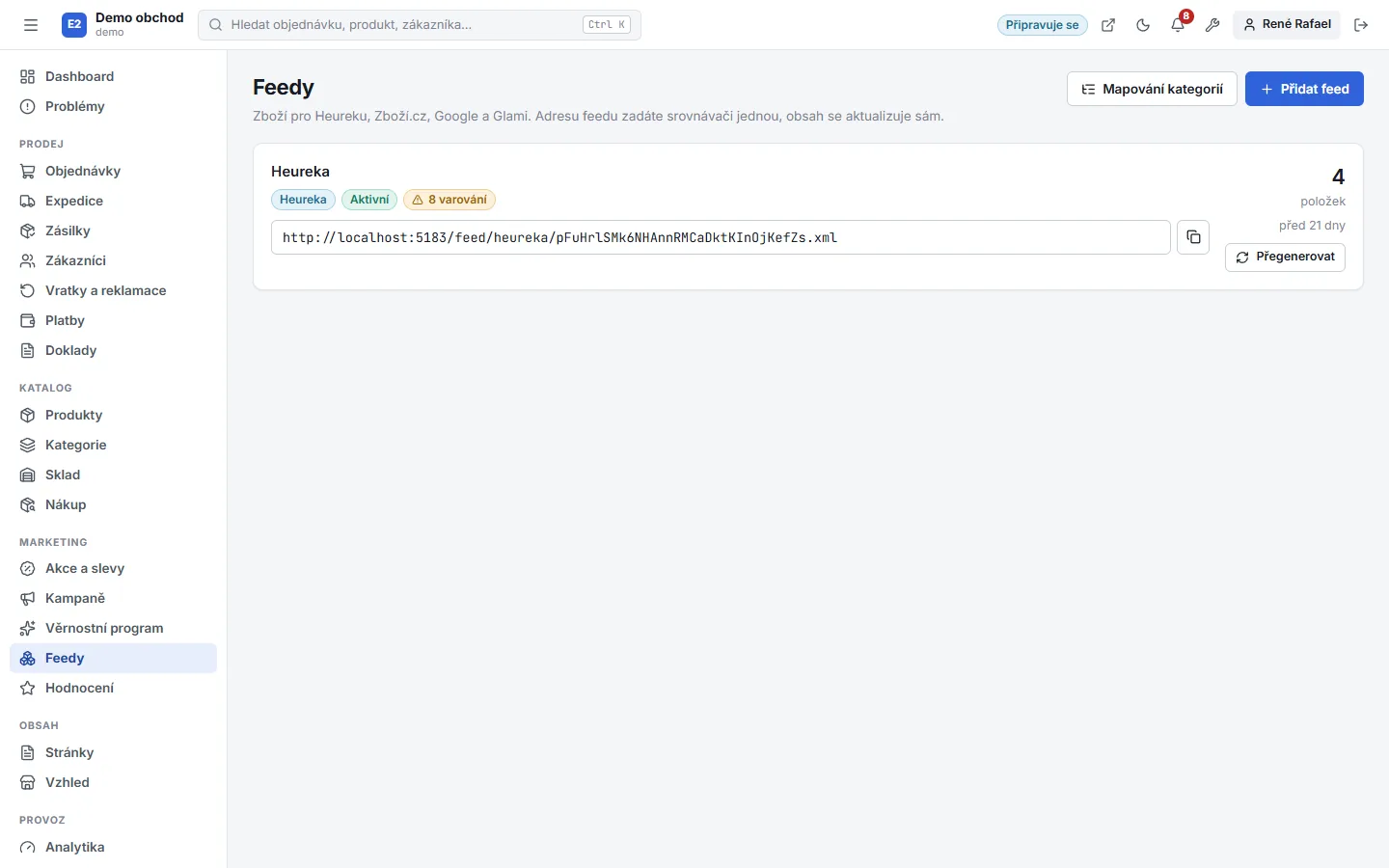Open René Rafael user menu
The height and width of the screenshot is (868, 1389).
click(x=1287, y=24)
